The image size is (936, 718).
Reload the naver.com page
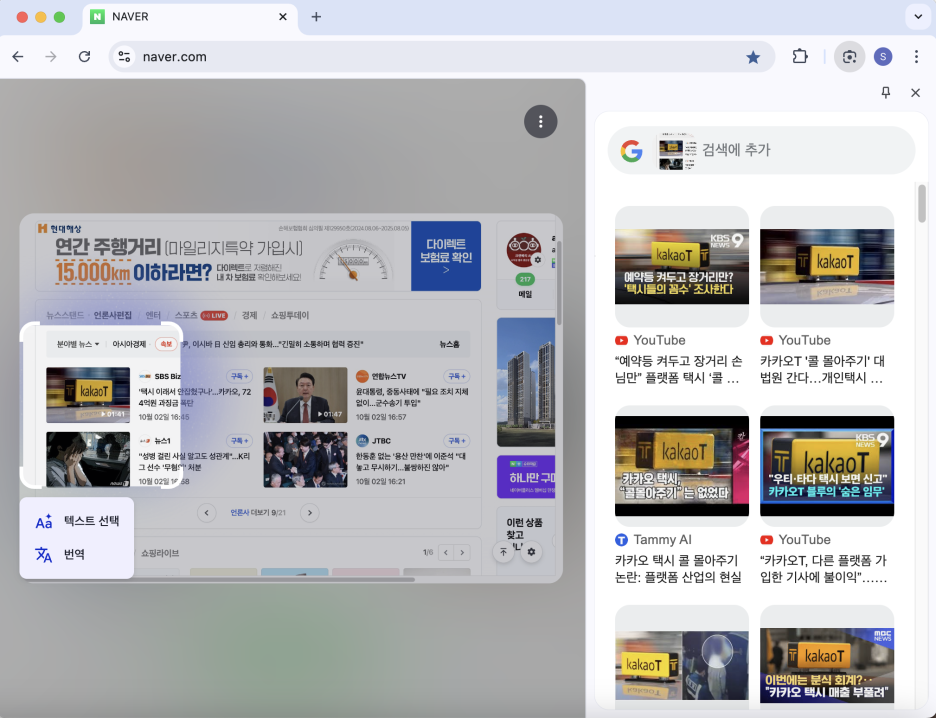[84, 57]
